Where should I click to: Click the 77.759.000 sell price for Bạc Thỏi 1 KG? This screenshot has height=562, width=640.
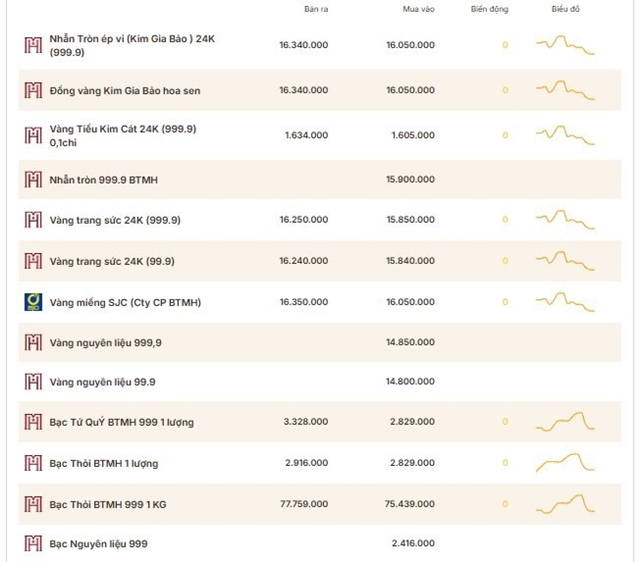click(x=304, y=504)
